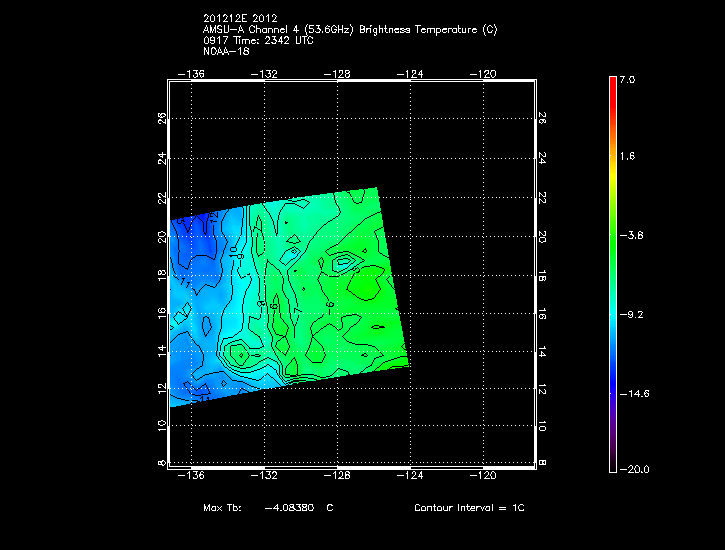The width and height of the screenshot is (725, 550).
Task: Click the 8 latitude label on left axis
Action: coord(162,463)
